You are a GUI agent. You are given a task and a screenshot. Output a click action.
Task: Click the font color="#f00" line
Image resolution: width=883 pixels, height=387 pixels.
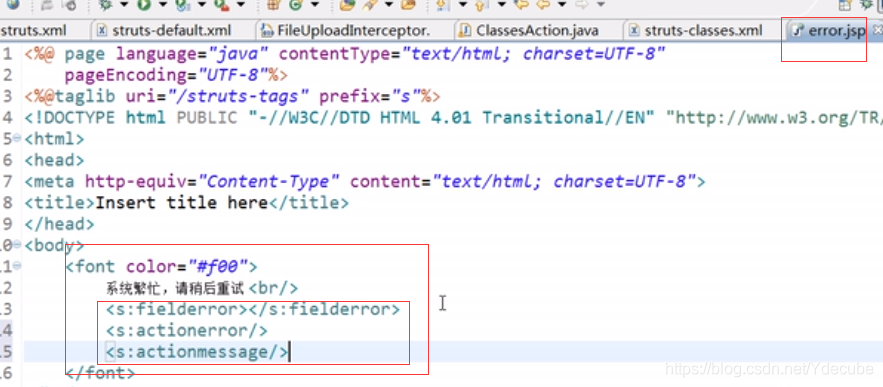[x=161, y=266]
